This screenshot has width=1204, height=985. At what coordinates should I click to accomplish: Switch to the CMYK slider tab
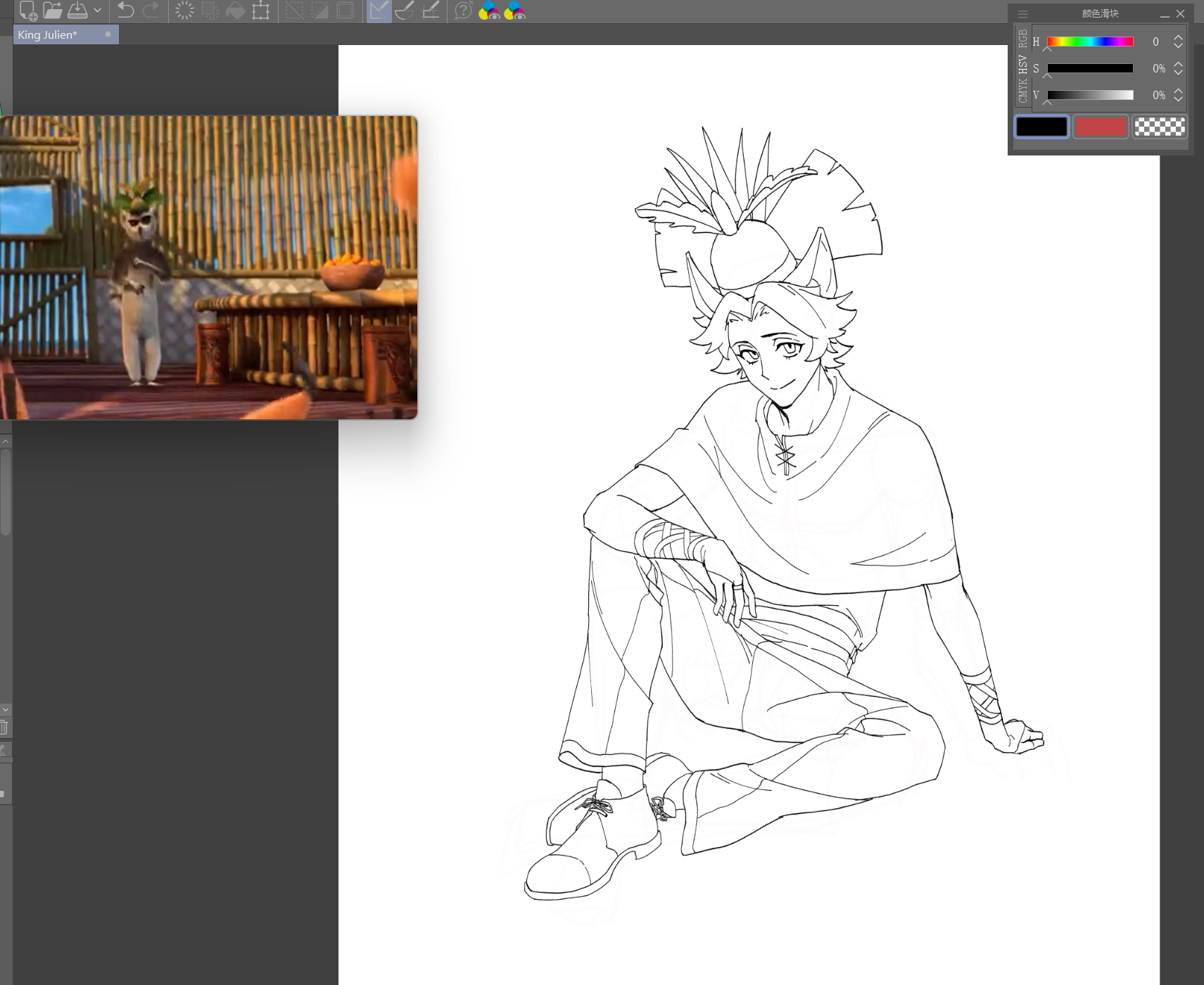pyautogui.click(x=1022, y=91)
